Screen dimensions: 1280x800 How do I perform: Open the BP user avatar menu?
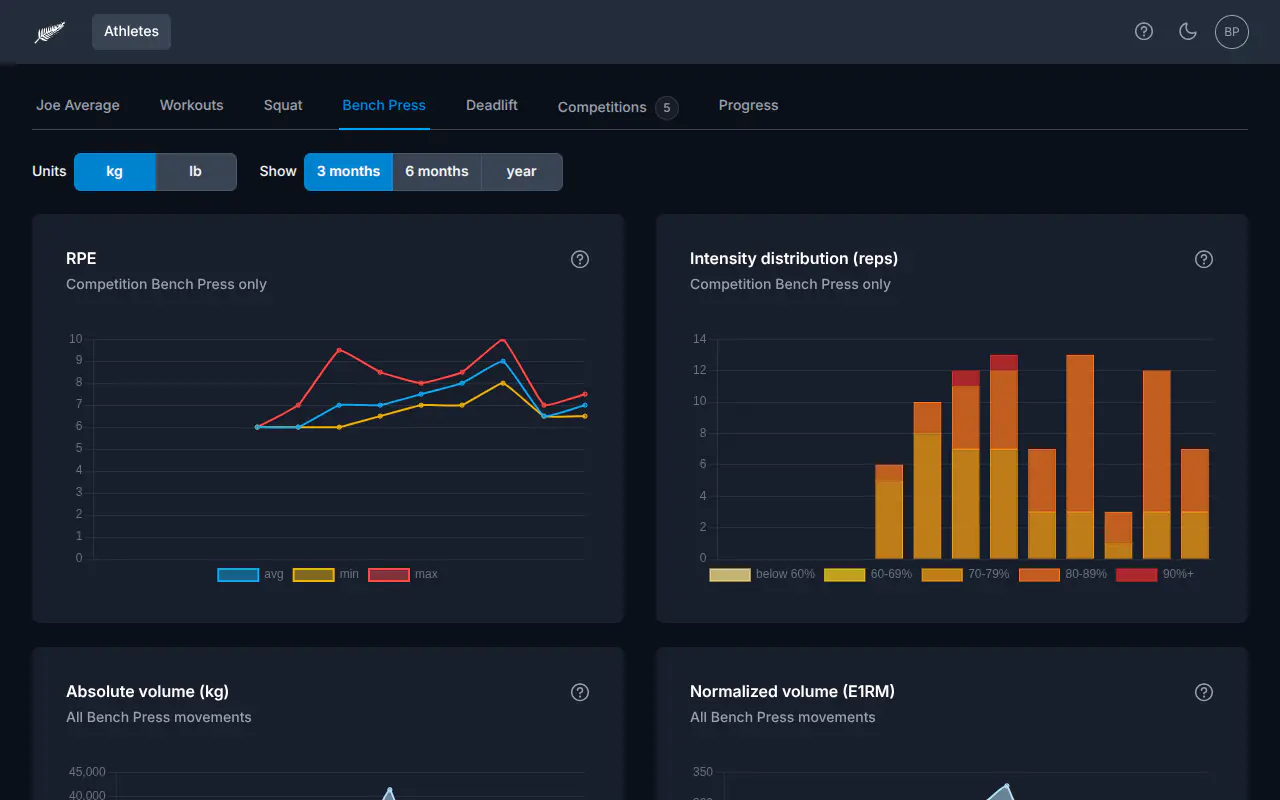click(1232, 32)
